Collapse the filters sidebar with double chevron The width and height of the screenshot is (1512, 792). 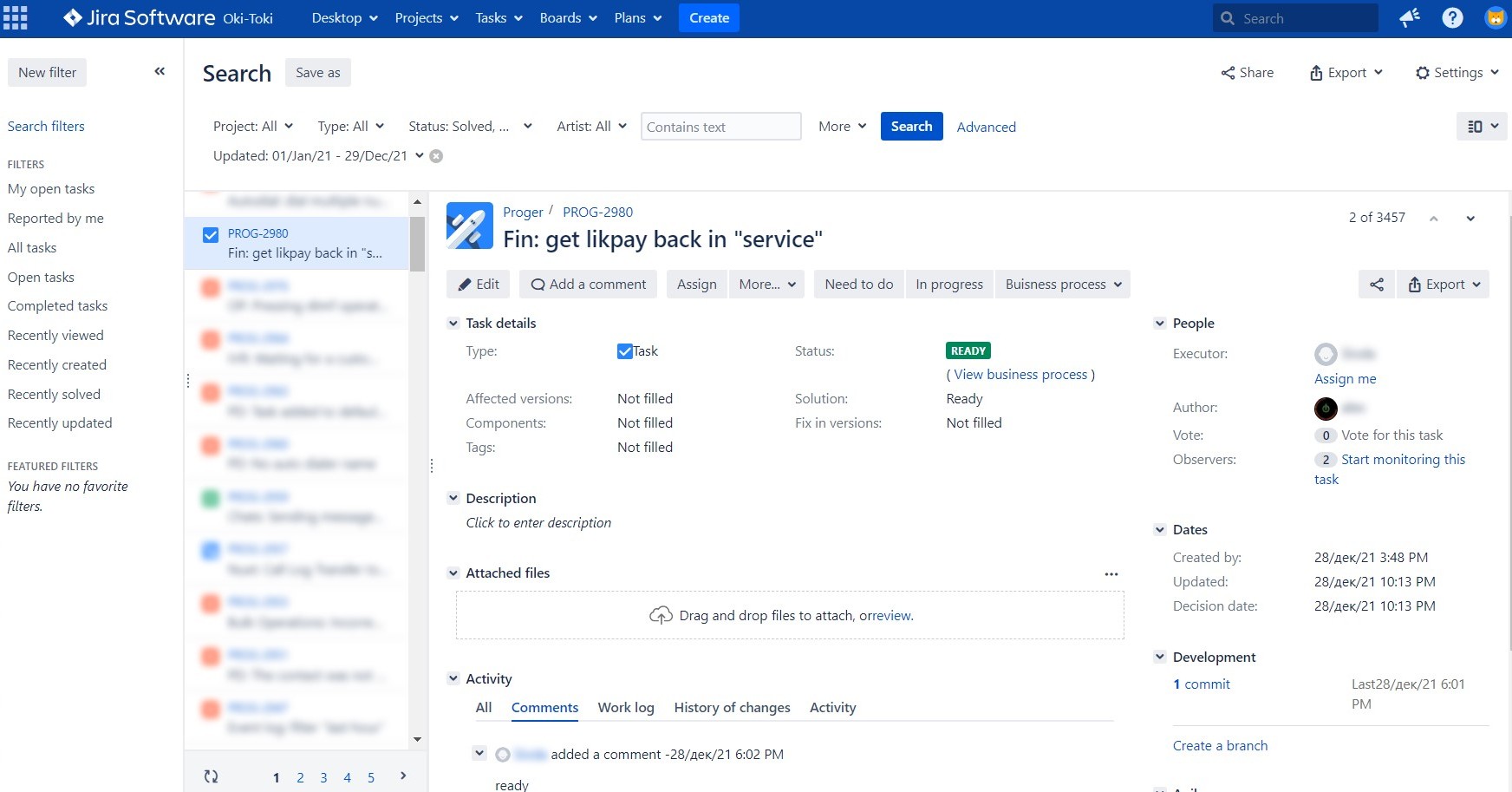(160, 72)
